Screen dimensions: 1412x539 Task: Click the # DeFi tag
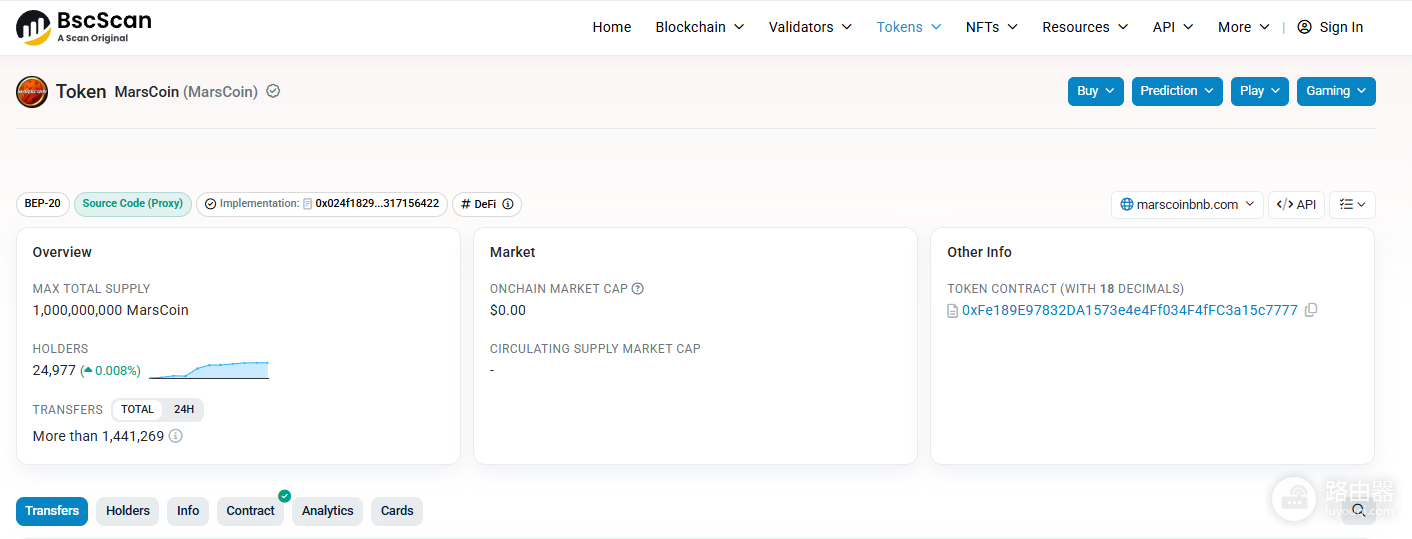click(x=487, y=204)
